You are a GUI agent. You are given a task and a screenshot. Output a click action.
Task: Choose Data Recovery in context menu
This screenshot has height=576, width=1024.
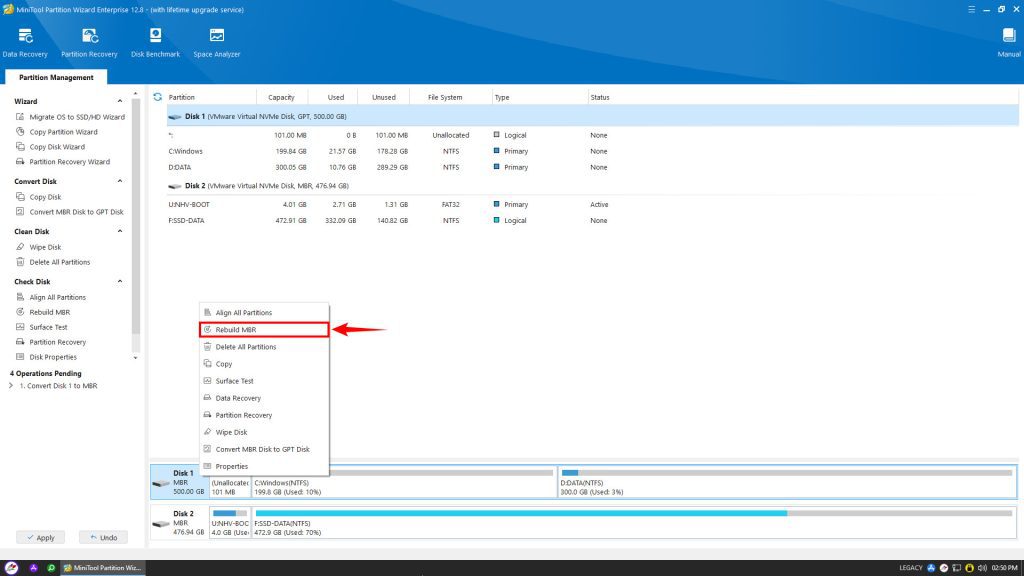[264, 398]
